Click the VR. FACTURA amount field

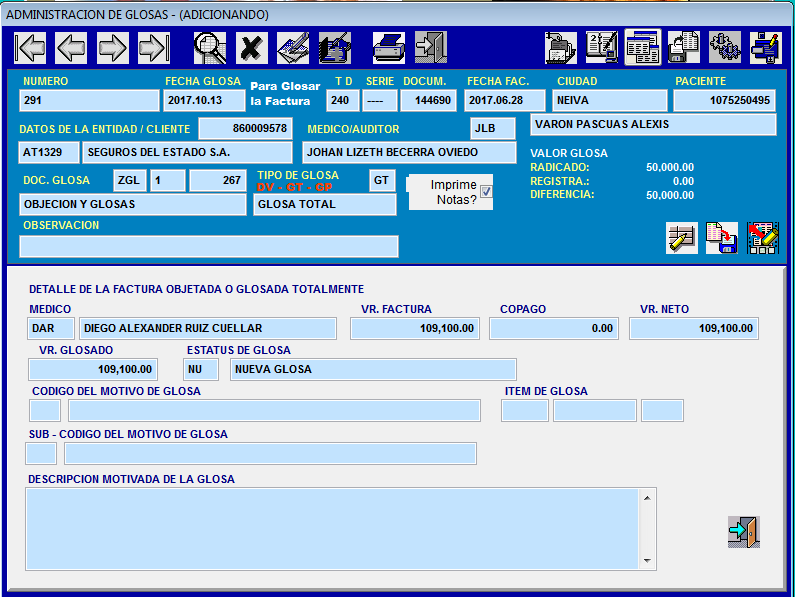tap(415, 329)
